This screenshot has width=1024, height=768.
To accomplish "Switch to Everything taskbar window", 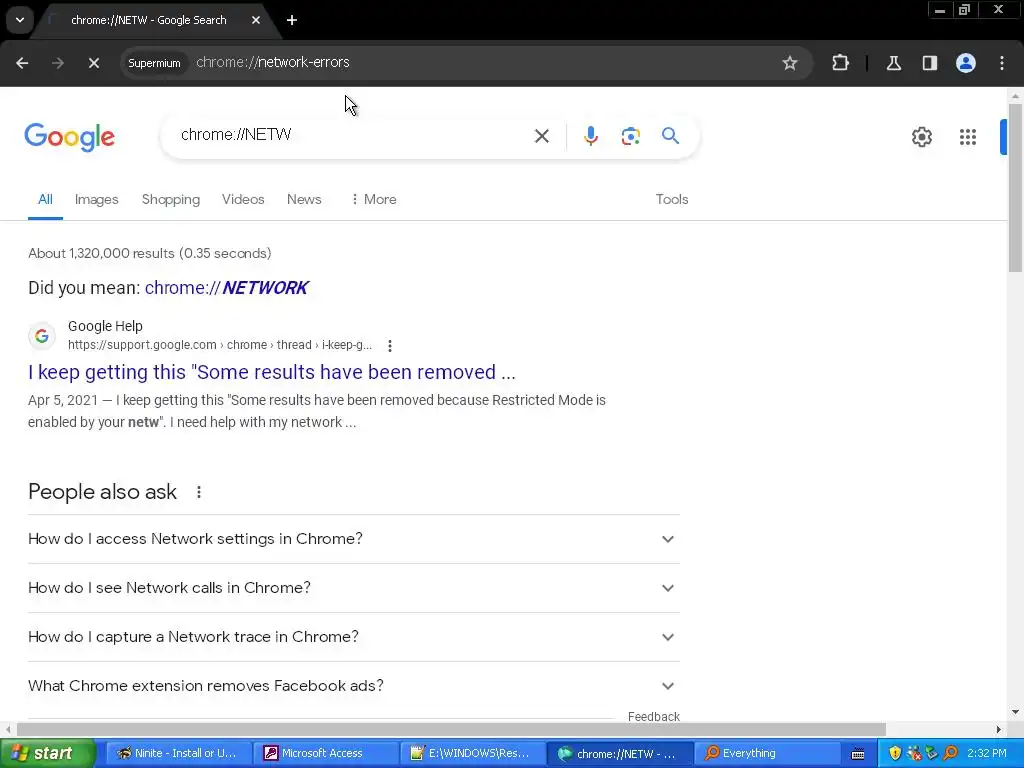I will 766,753.
